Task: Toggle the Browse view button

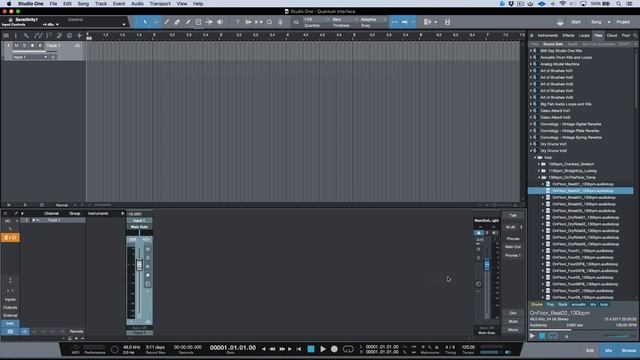Action: 629,351
